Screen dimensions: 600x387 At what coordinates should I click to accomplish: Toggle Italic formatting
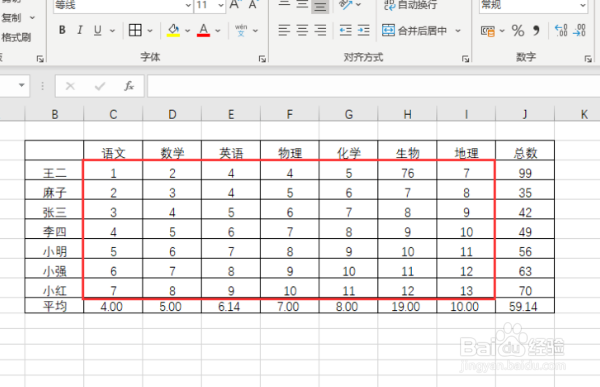click(80, 30)
